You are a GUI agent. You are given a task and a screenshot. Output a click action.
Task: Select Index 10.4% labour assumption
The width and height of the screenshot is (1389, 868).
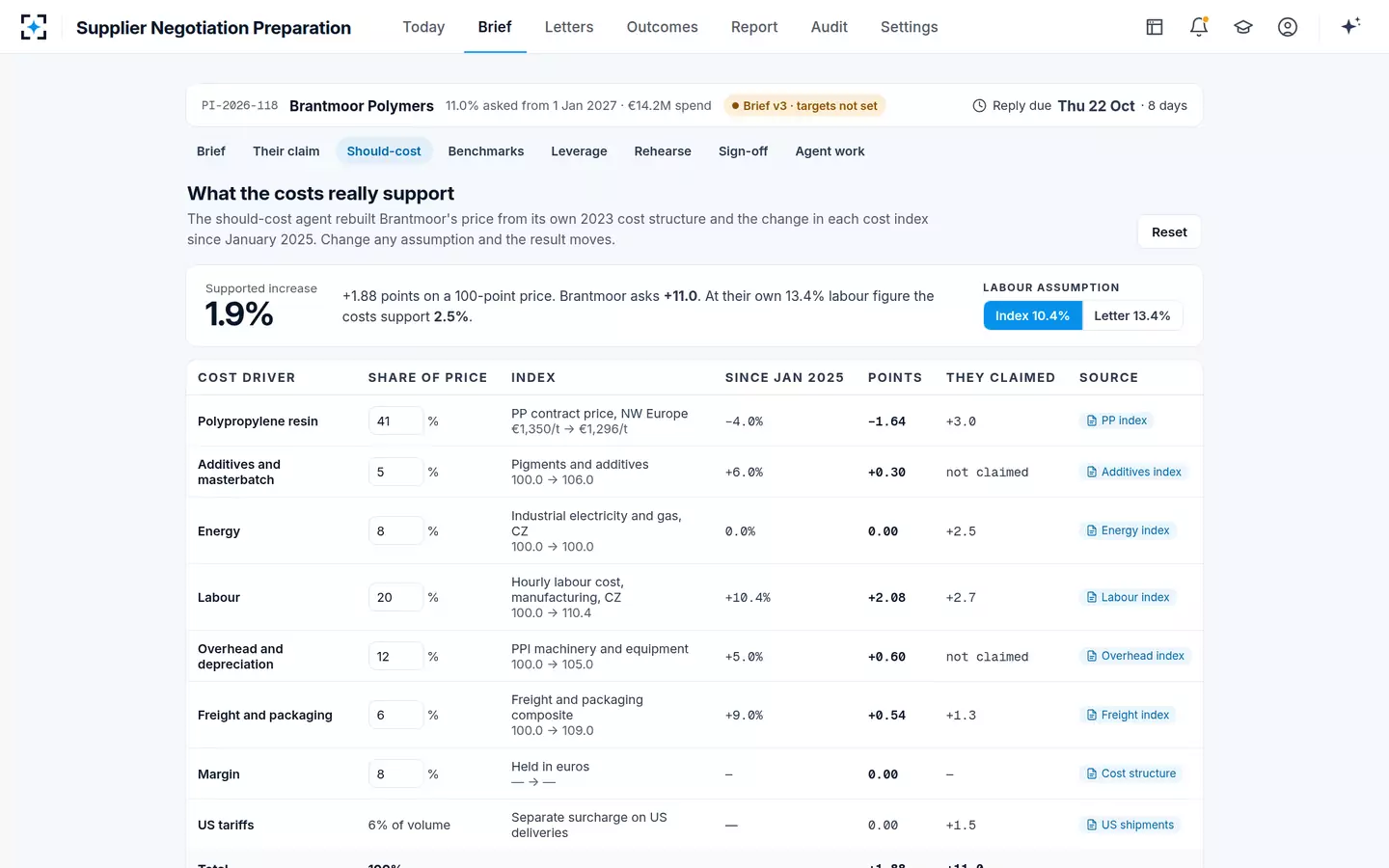point(1032,315)
